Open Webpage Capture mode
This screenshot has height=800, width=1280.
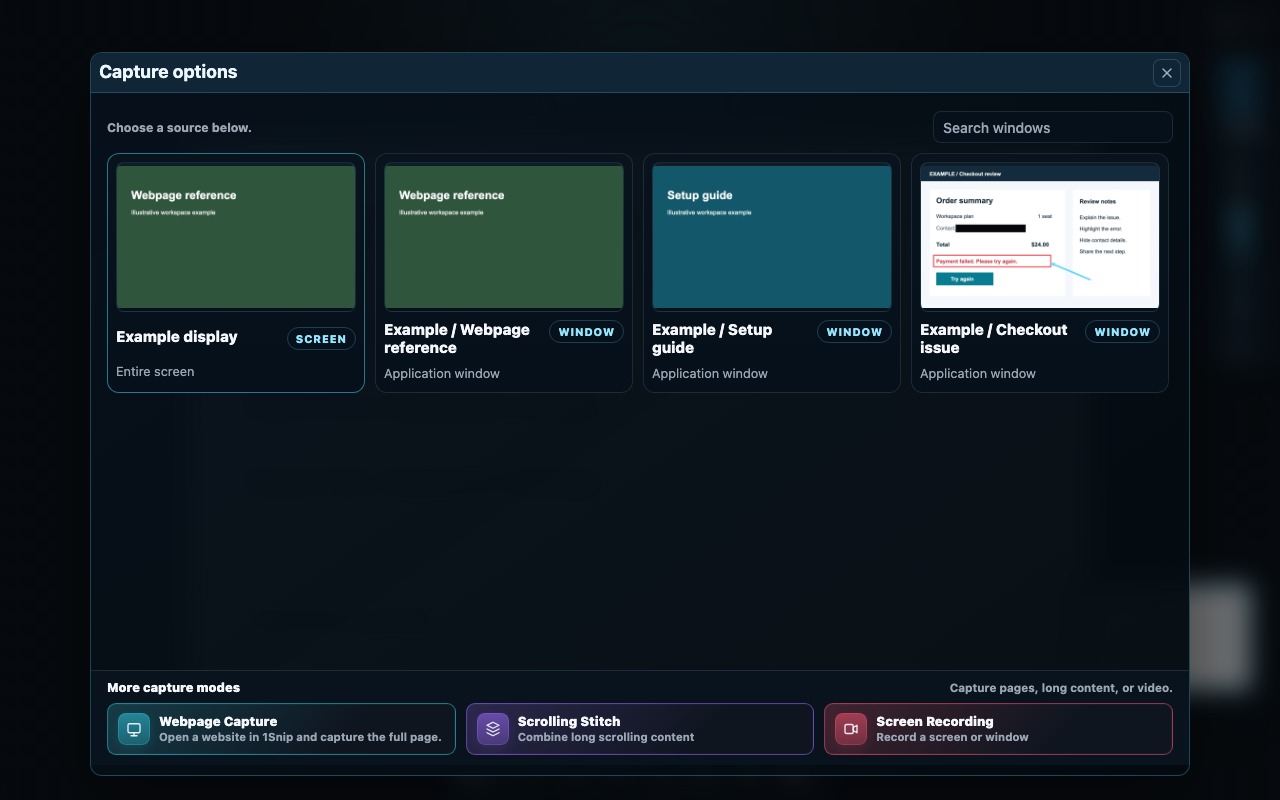click(281, 729)
